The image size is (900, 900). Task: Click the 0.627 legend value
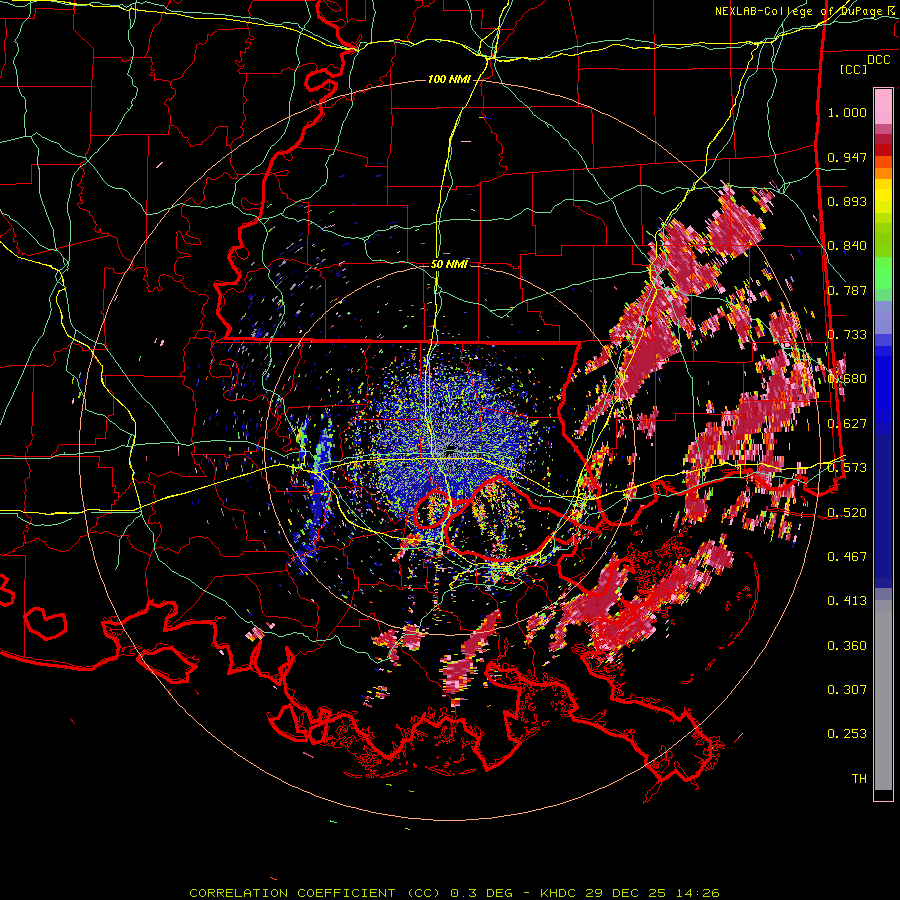[x=847, y=424]
